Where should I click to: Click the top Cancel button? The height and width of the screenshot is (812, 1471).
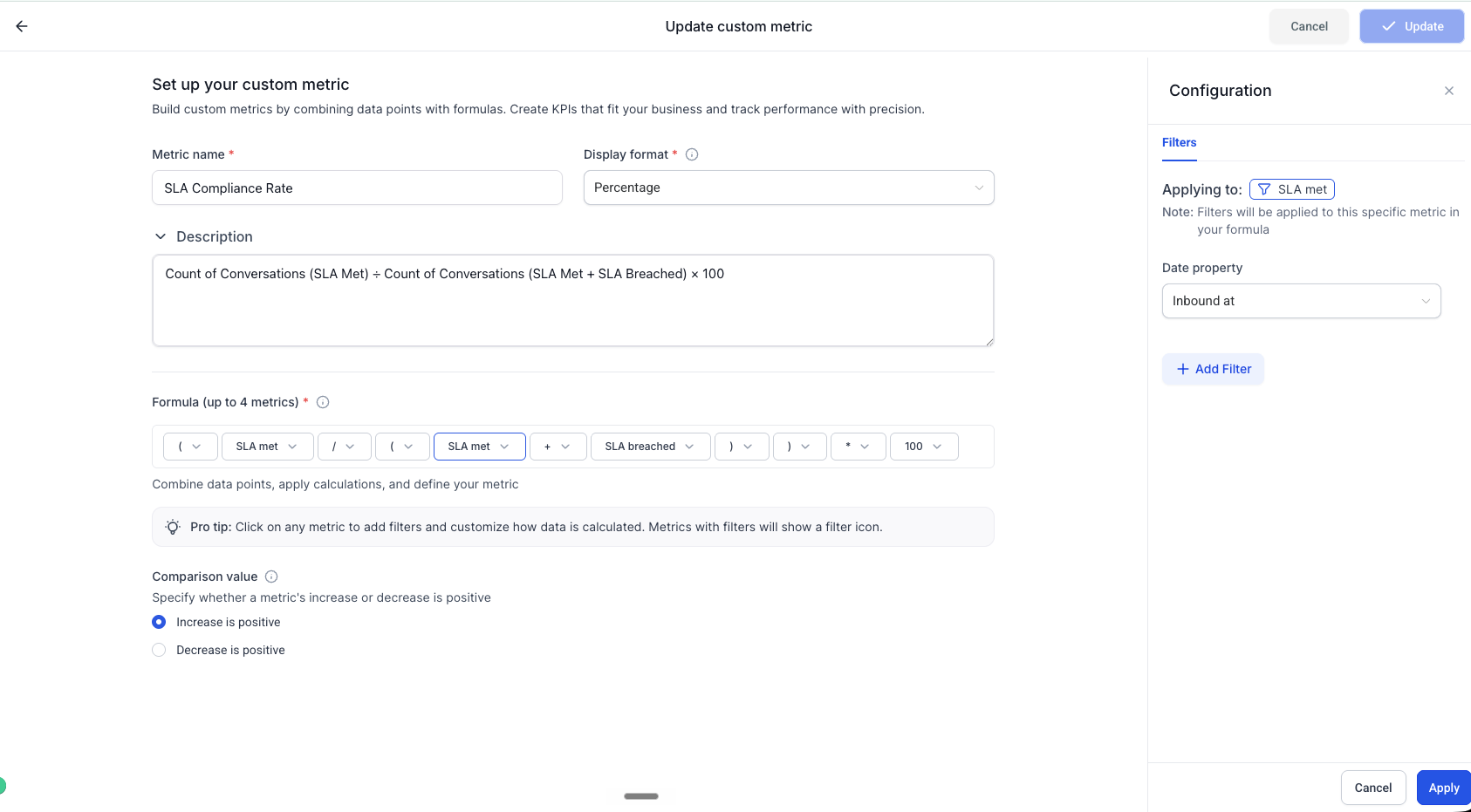(1309, 26)
